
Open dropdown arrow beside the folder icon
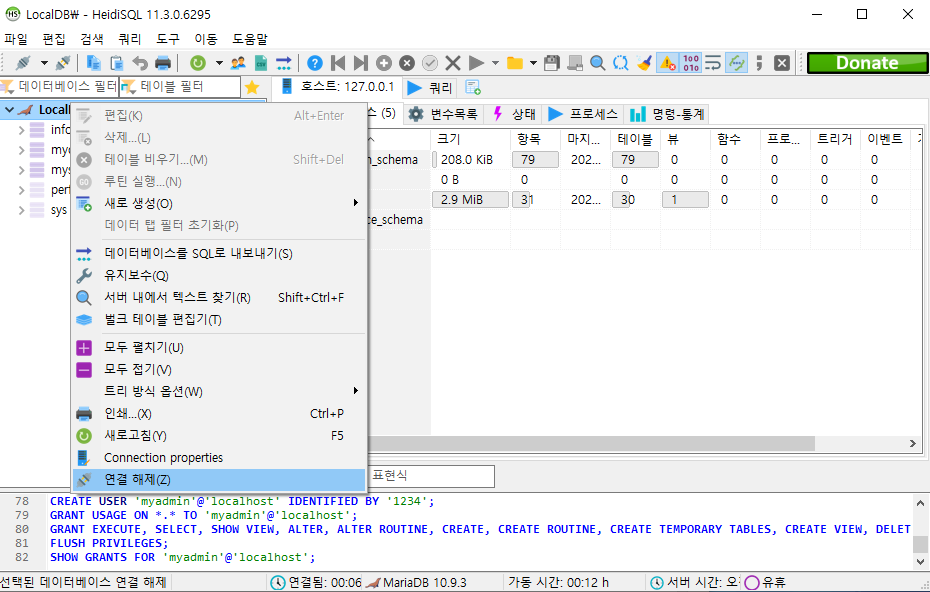pos(533,63)
